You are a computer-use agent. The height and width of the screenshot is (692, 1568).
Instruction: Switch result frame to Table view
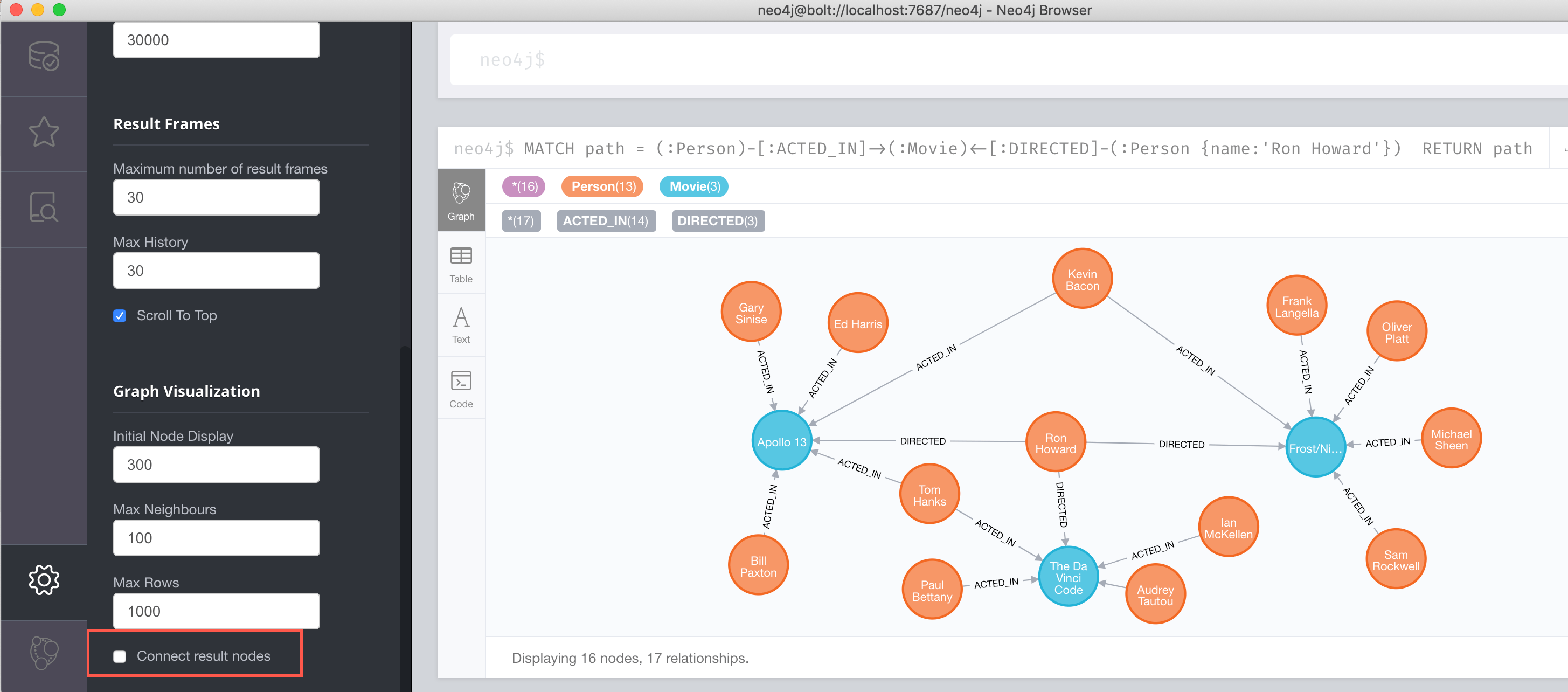461,264
